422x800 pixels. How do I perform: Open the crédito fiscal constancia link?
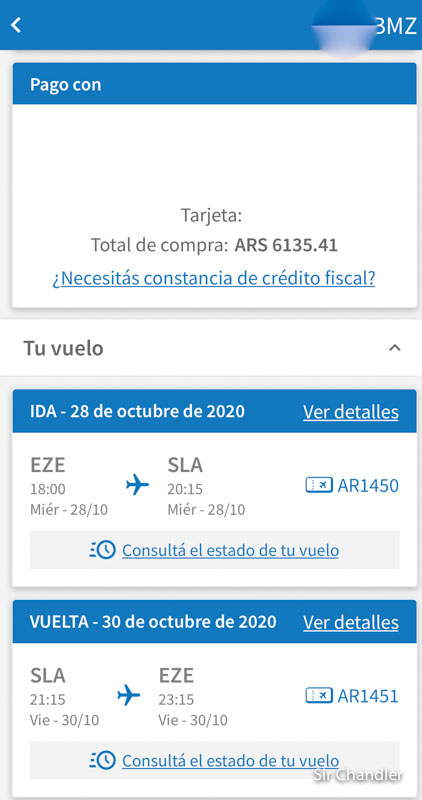pyautogui.click(x=213, y=278)
